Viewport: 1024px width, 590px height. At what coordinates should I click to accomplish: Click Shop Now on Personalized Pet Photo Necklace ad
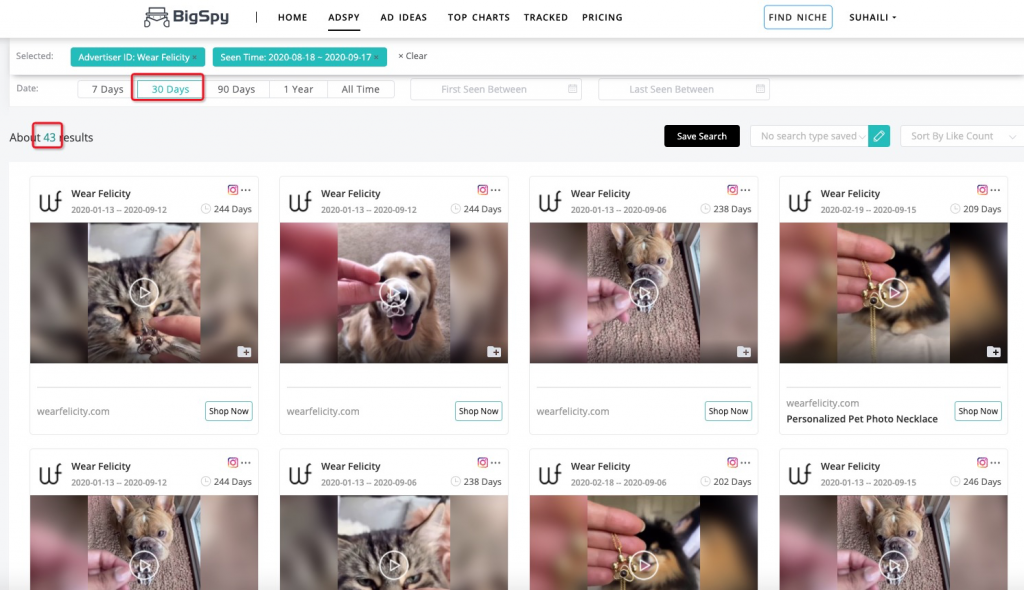[x=978, y=411]
